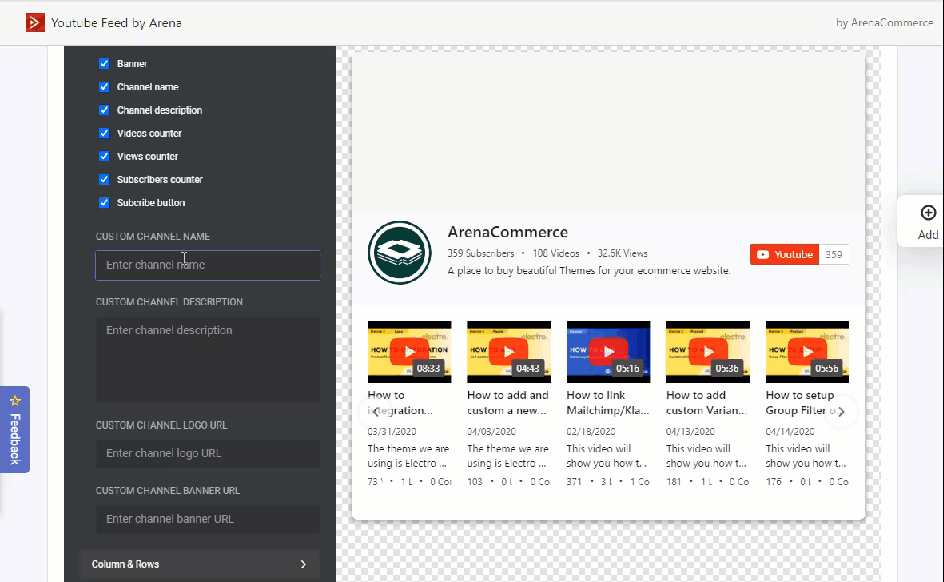Play the 05:16 Mailchimp video
The width and height of the screenshot is (944, 582).
pos(608,352)
